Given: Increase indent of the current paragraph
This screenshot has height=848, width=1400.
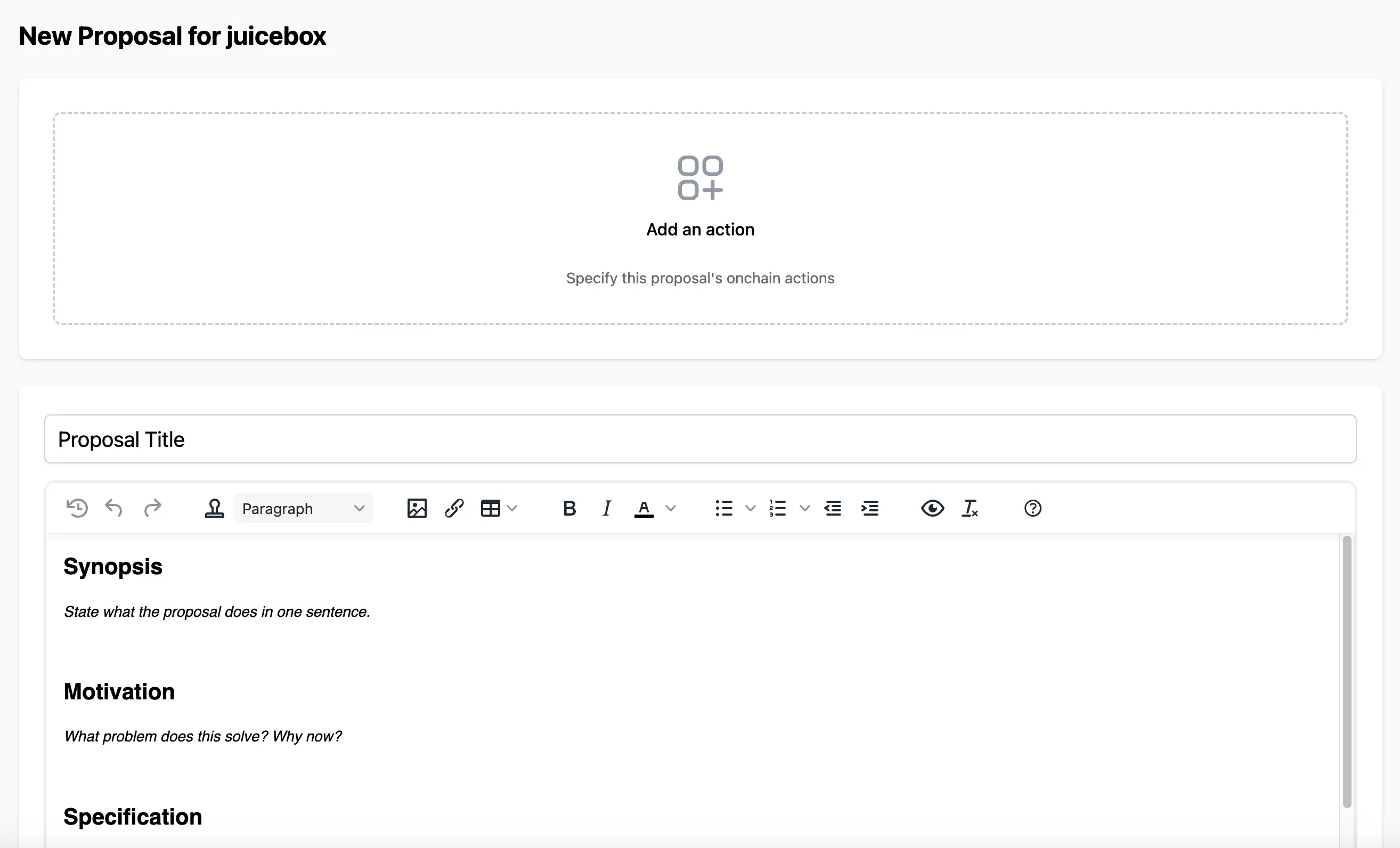Looking at the screenshot, I should click(x=869, y=508).
